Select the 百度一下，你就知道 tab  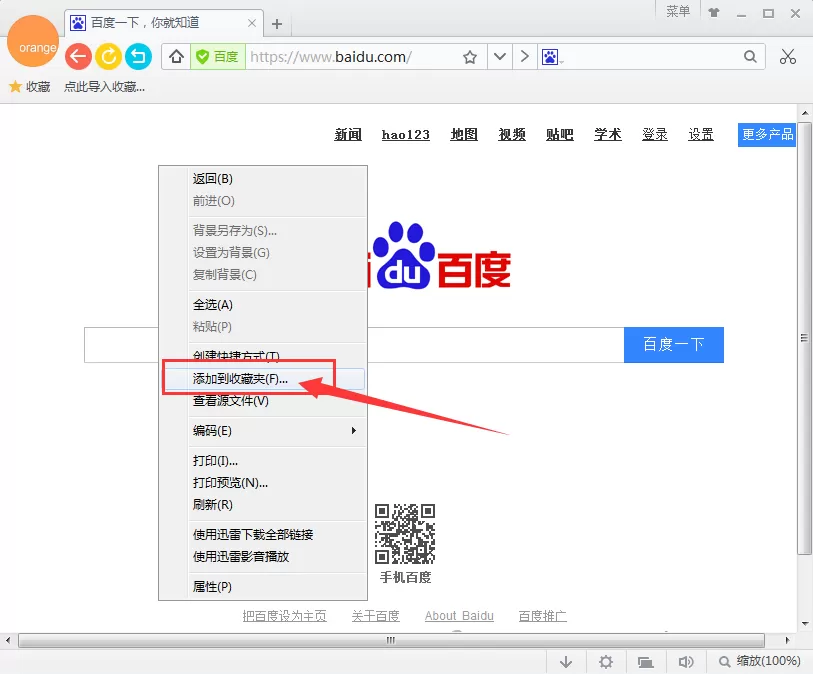coord(164,23)
